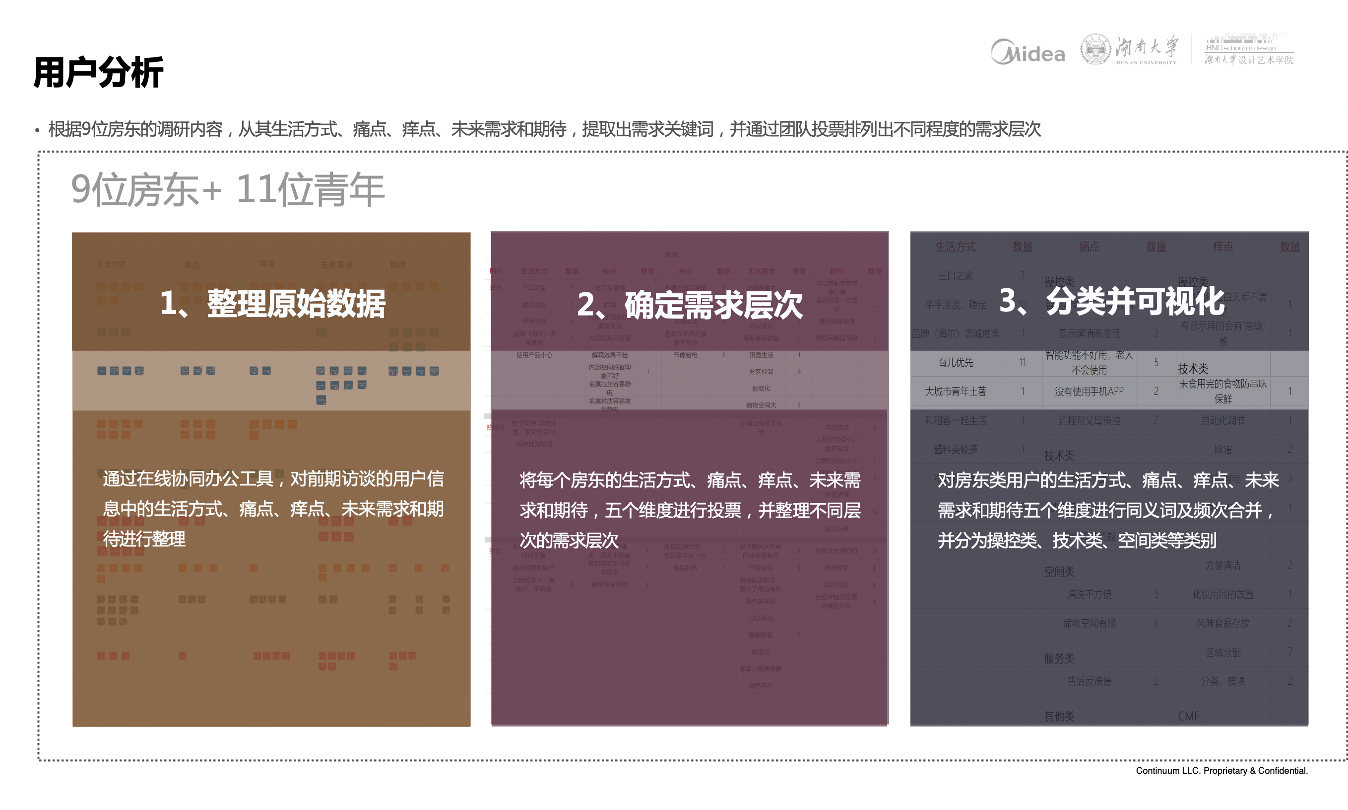Select the slide title 用户分析
Viewport: 1348px width, 810px height.
pyautogui.click(x=98, y=73)
